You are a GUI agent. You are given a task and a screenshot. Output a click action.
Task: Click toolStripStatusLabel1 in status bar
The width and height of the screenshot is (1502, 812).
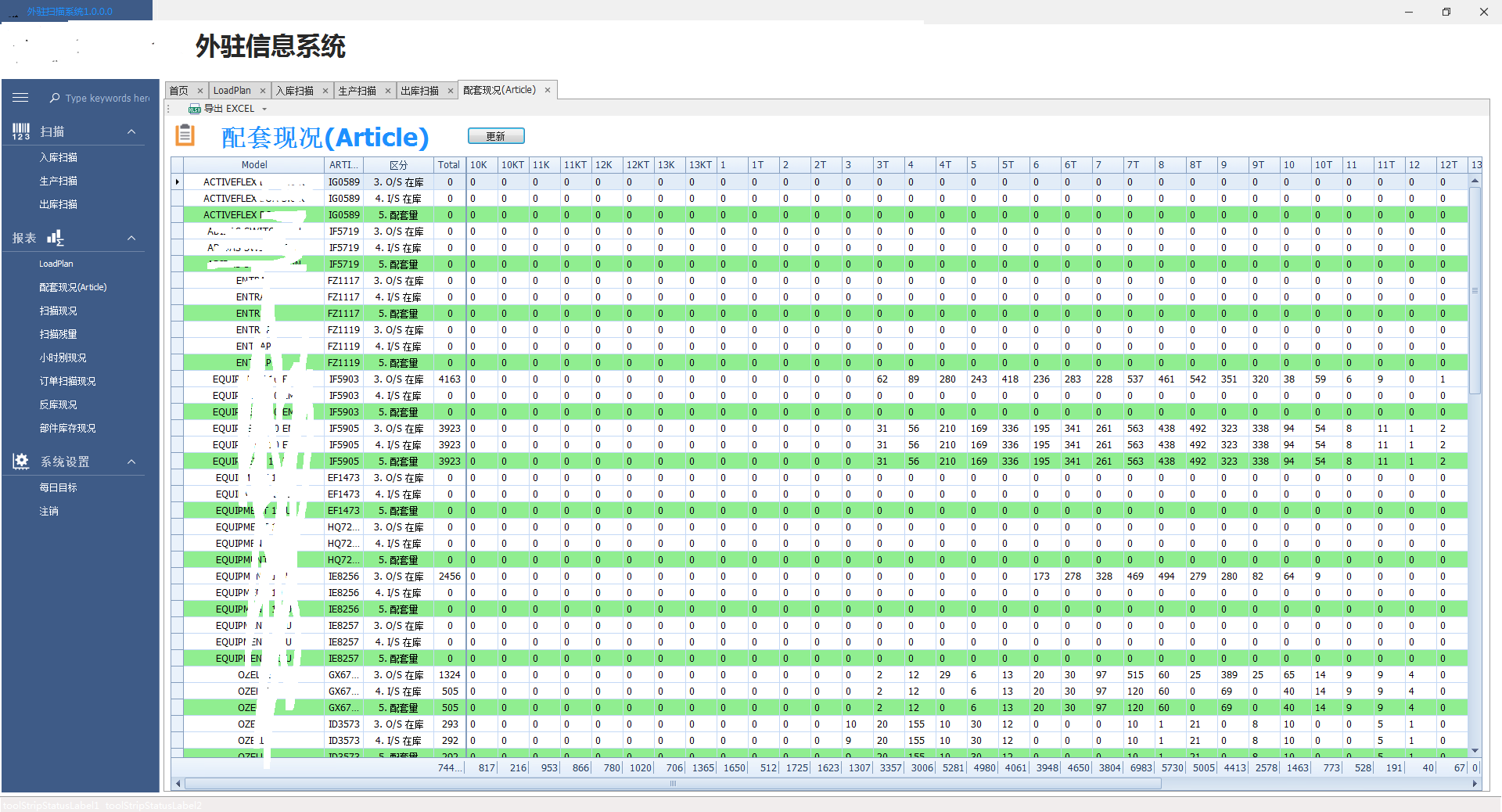(52, 806)
